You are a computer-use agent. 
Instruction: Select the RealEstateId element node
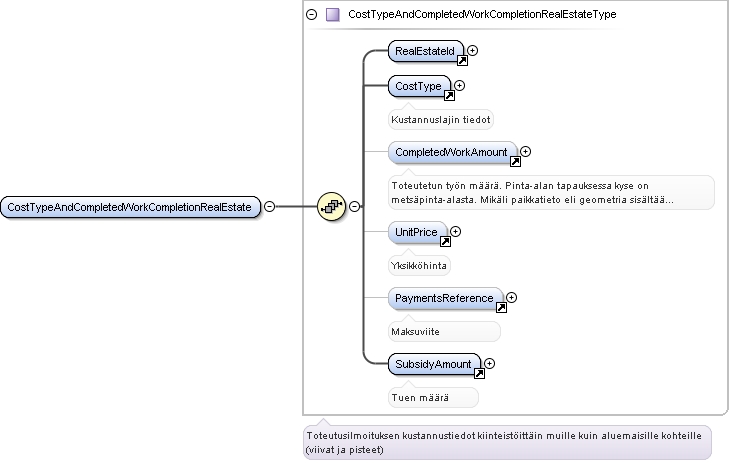[x=426, y=51]
